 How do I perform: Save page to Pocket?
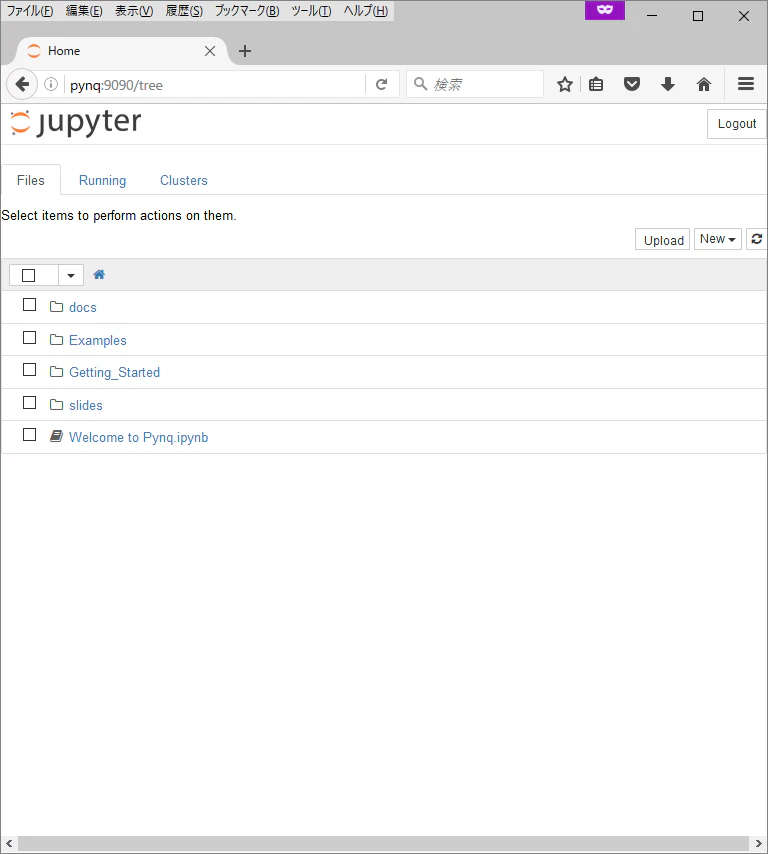click(x=632, y=84)
